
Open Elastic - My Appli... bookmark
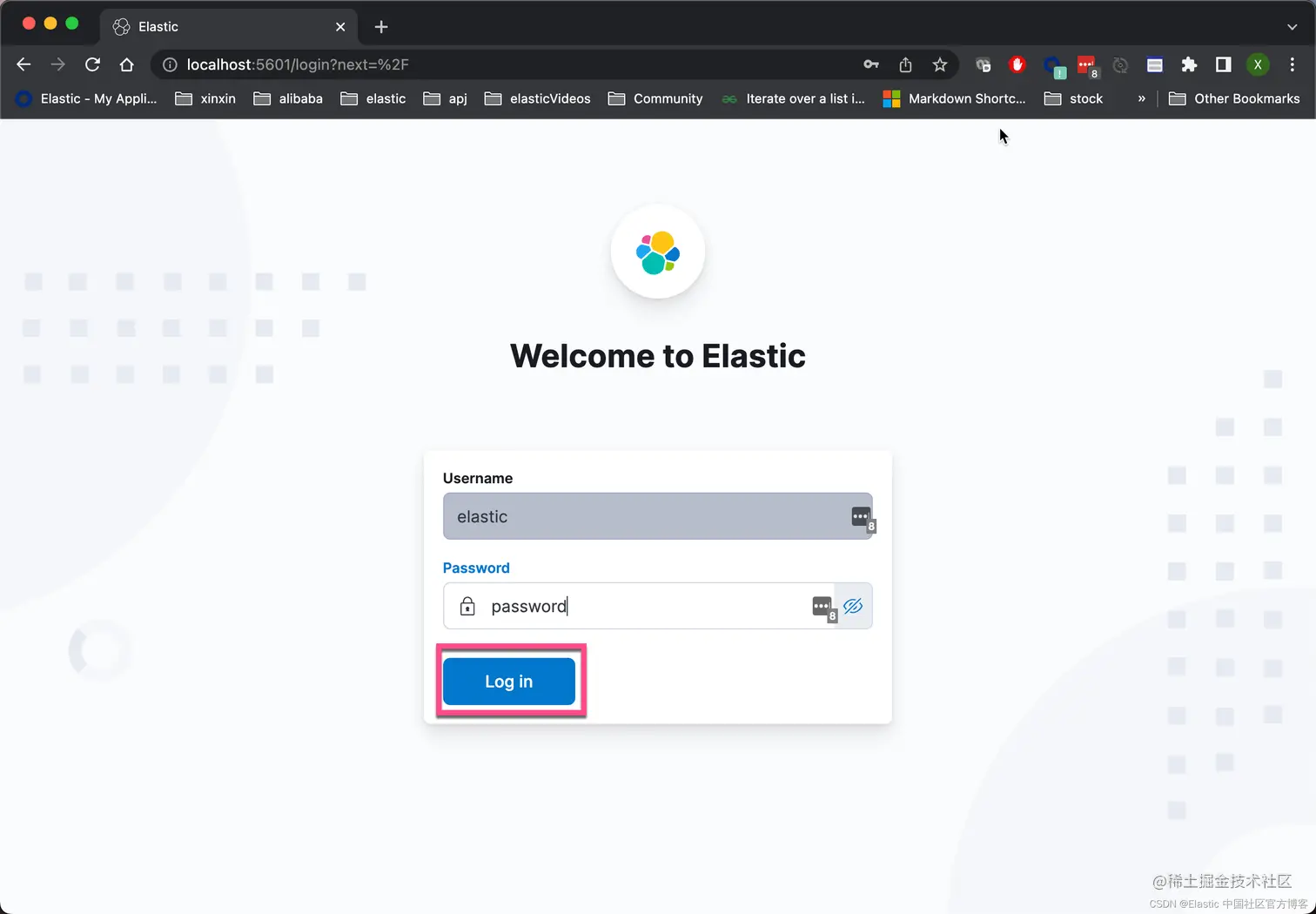[87, 98]
